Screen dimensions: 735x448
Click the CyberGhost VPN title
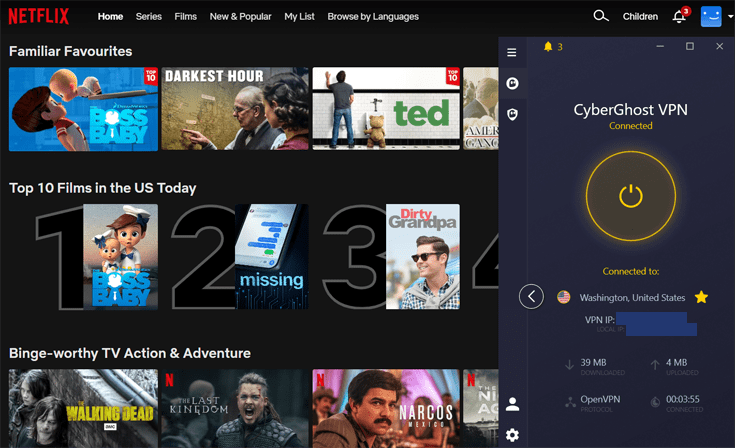tap(630, 110)
